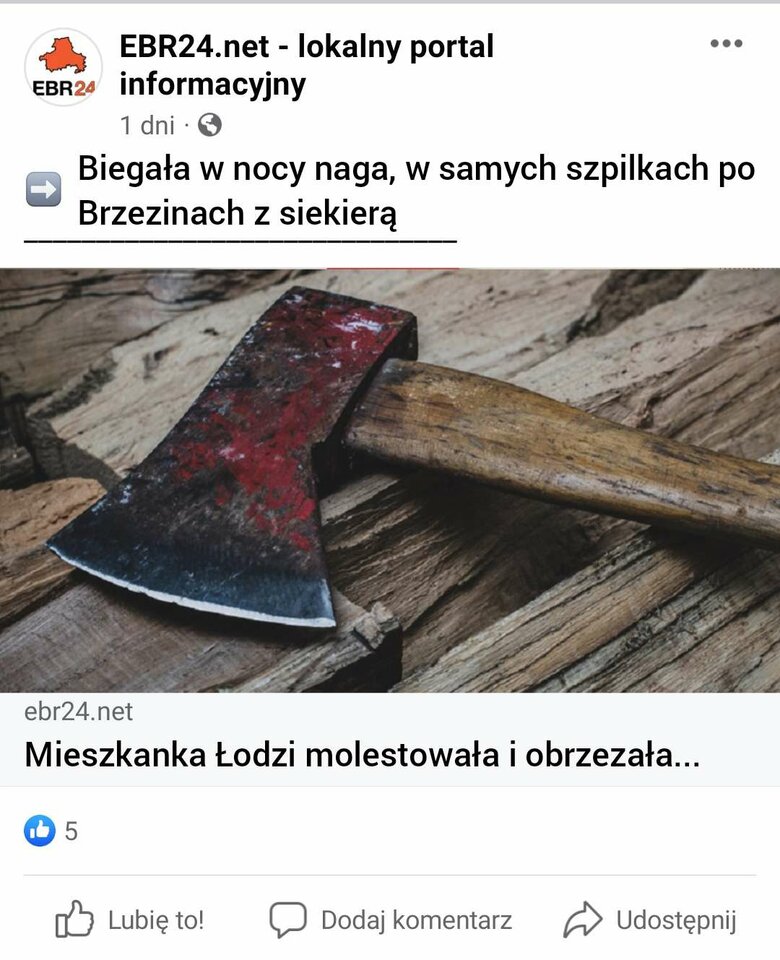Click the thumbs-up outline icon

click(x=74, y=919)
